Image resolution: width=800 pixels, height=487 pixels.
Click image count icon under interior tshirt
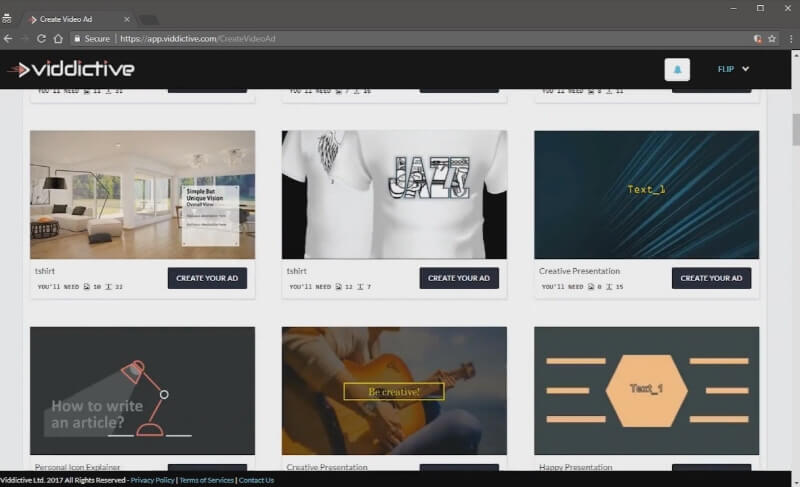tap(87, 287)
